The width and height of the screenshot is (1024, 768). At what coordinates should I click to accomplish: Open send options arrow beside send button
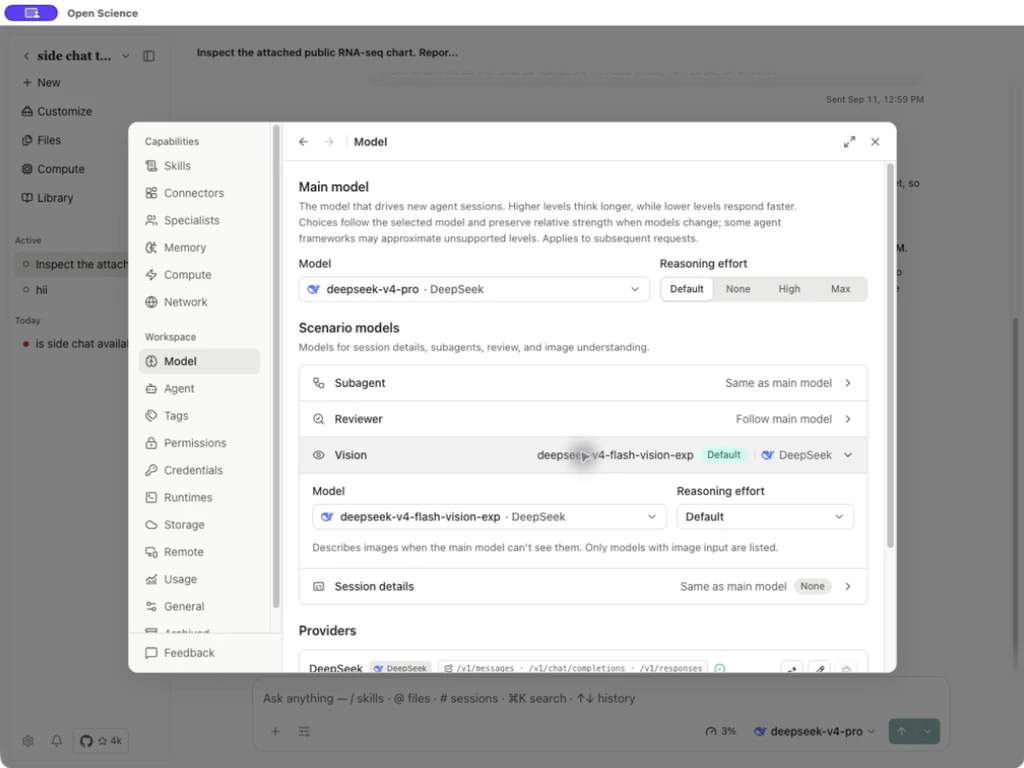927,731
